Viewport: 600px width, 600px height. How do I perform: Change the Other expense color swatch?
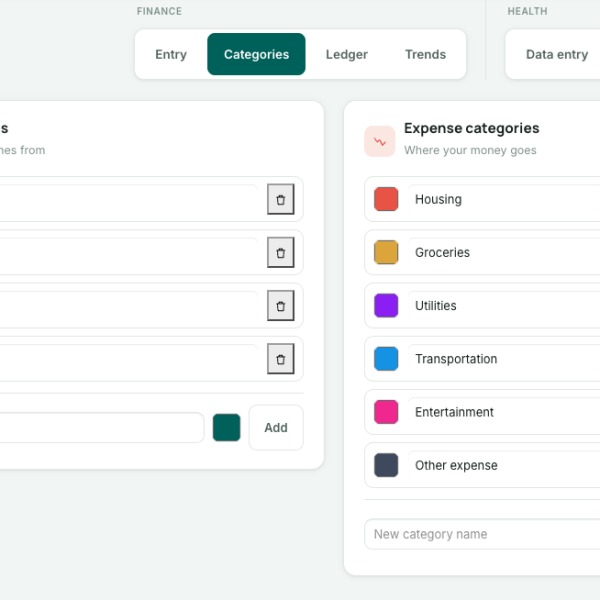pos(386,465)
